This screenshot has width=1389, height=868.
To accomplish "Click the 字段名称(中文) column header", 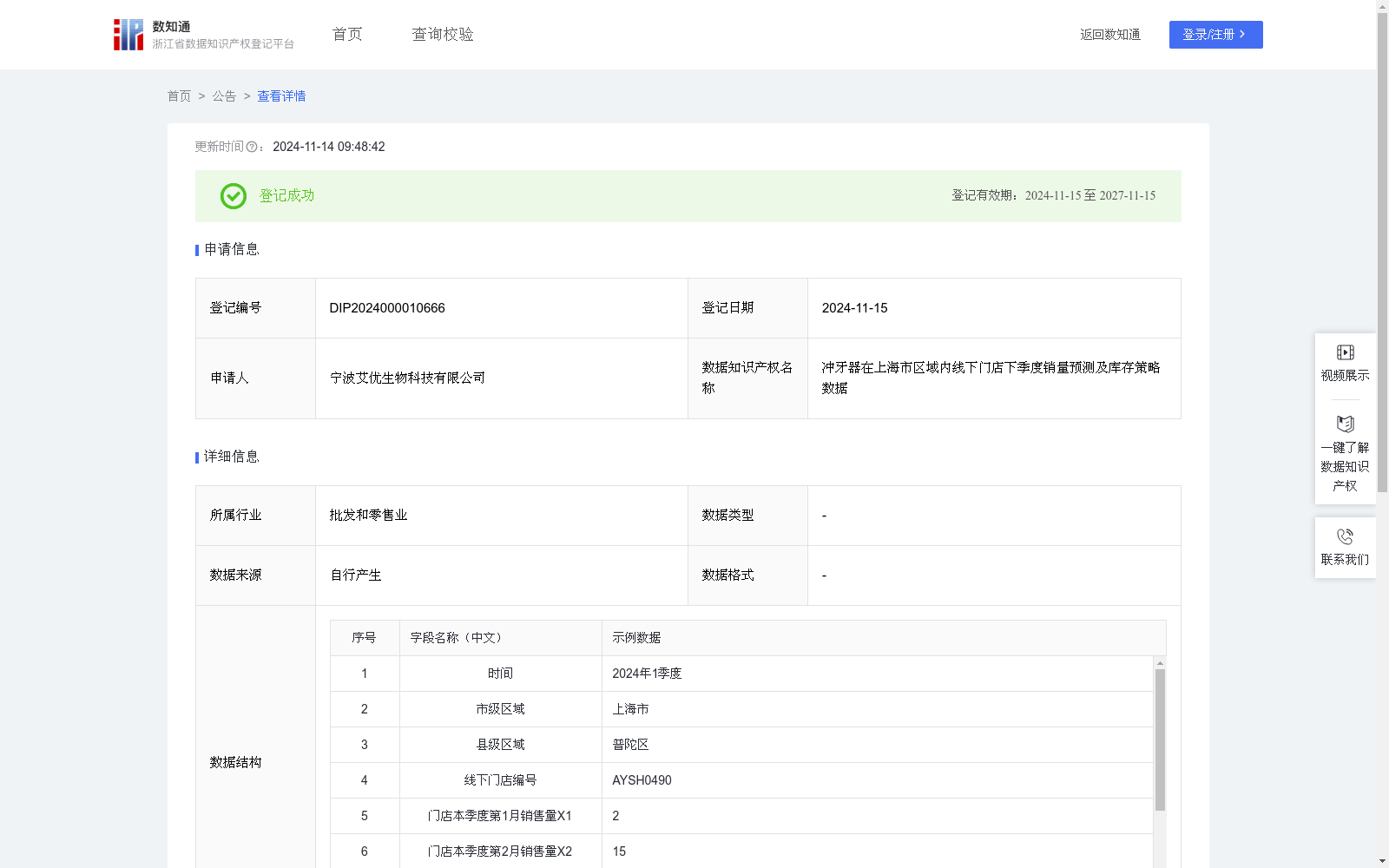I will click(x=500, y=638).
